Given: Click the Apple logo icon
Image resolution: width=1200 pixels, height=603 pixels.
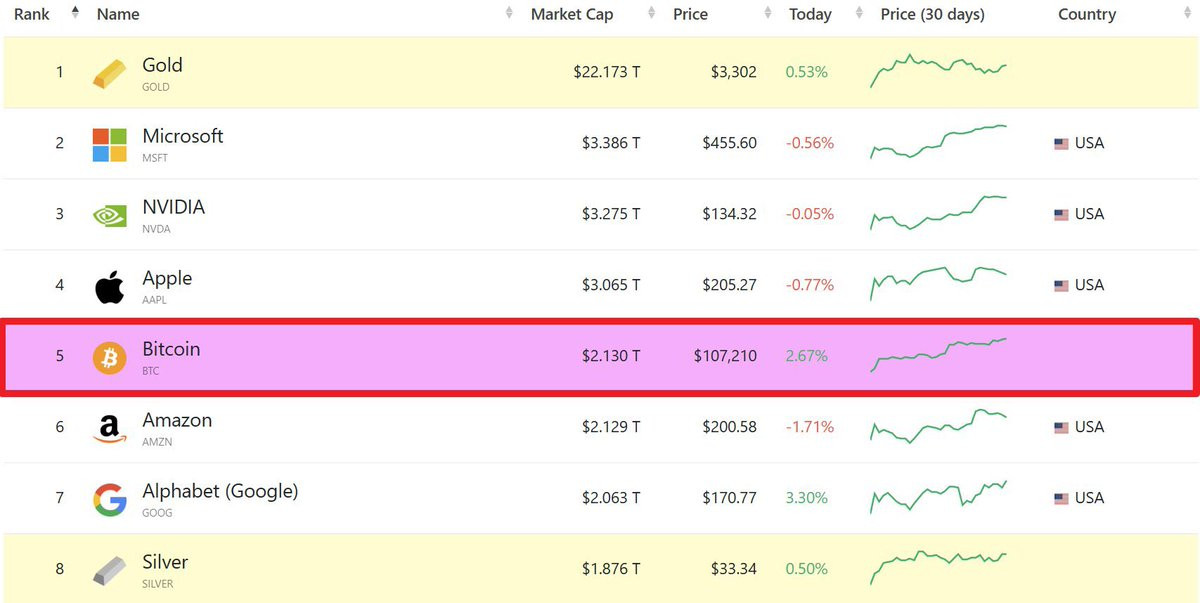Looking at the screenshot, I should click(110, 286).
